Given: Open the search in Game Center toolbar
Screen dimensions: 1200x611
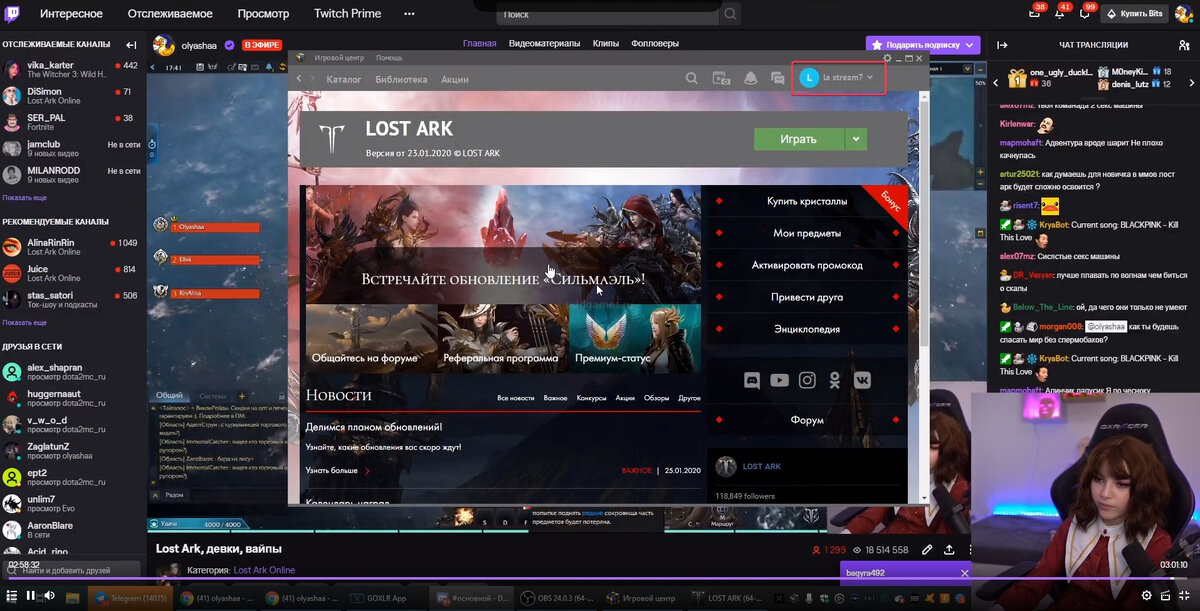Looking at the screenshot, I should [692, 78].
